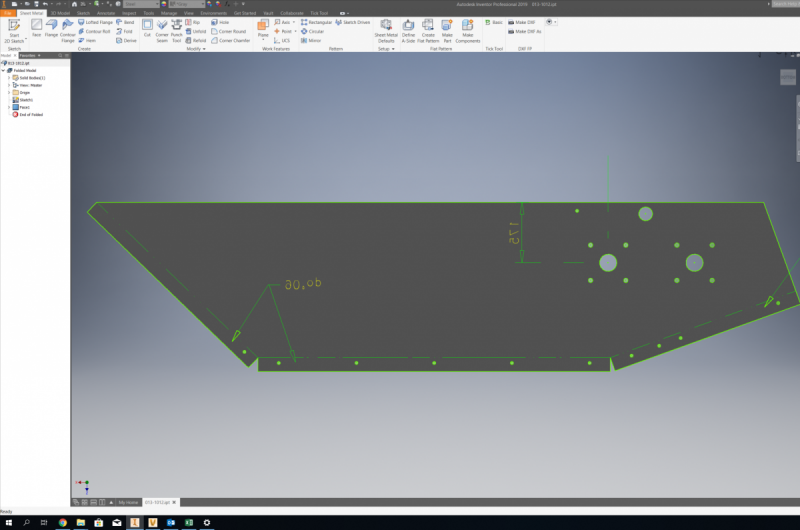Select the Cut tool
This screenshot has width=800, height=530.
pos(147,28)
